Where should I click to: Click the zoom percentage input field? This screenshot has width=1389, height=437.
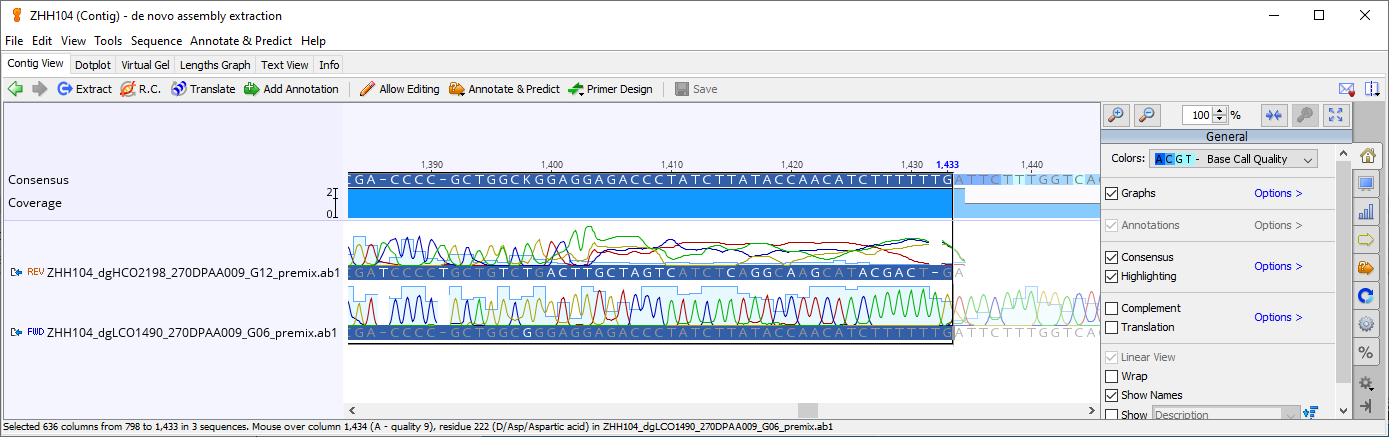click(x=1198, y=115)
